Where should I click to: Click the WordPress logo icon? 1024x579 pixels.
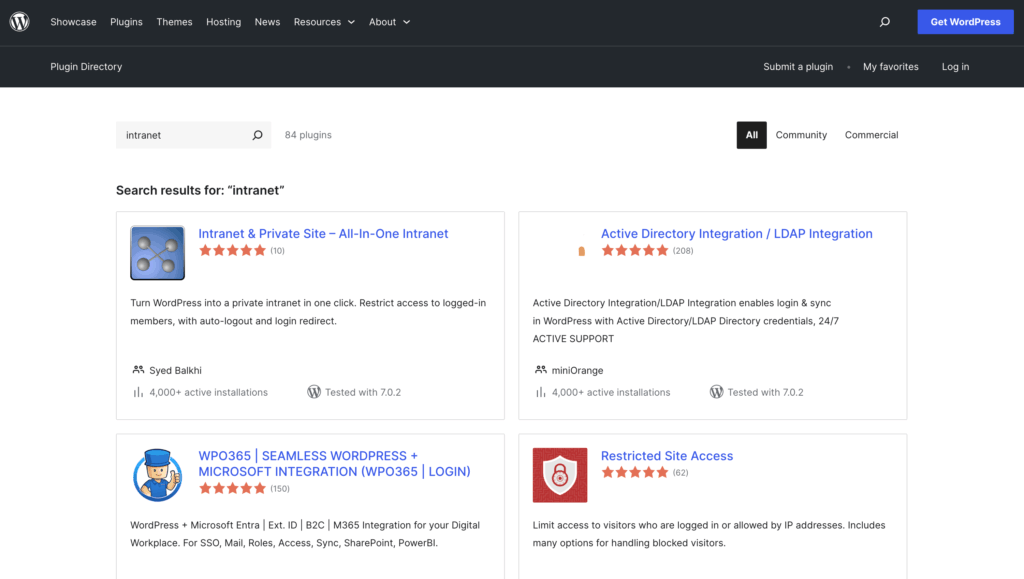point(20,22)
